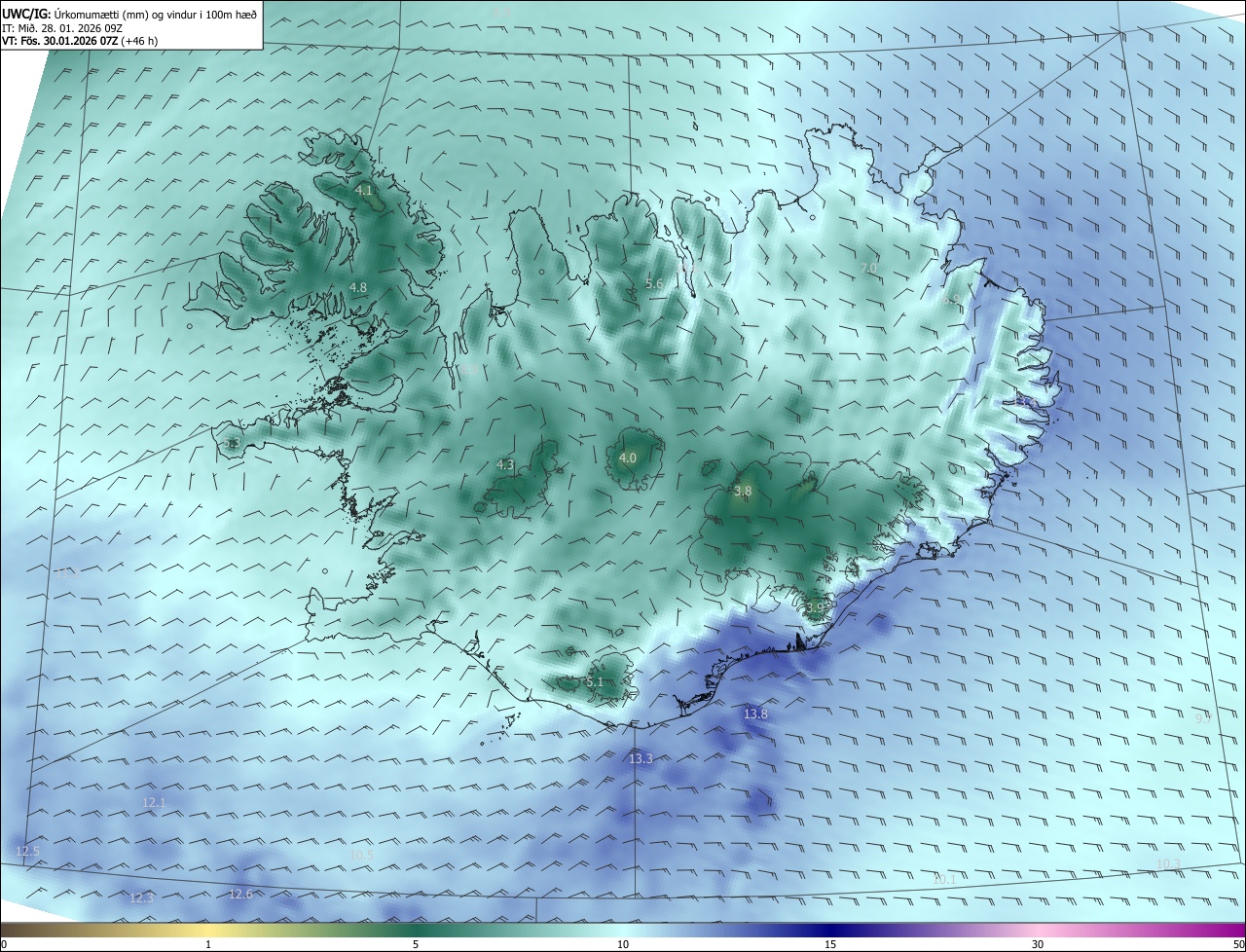The width and height of the screenshot is (1246, 952).
Task: Click the 7.0 value label
Action: [x=869, y=268]
